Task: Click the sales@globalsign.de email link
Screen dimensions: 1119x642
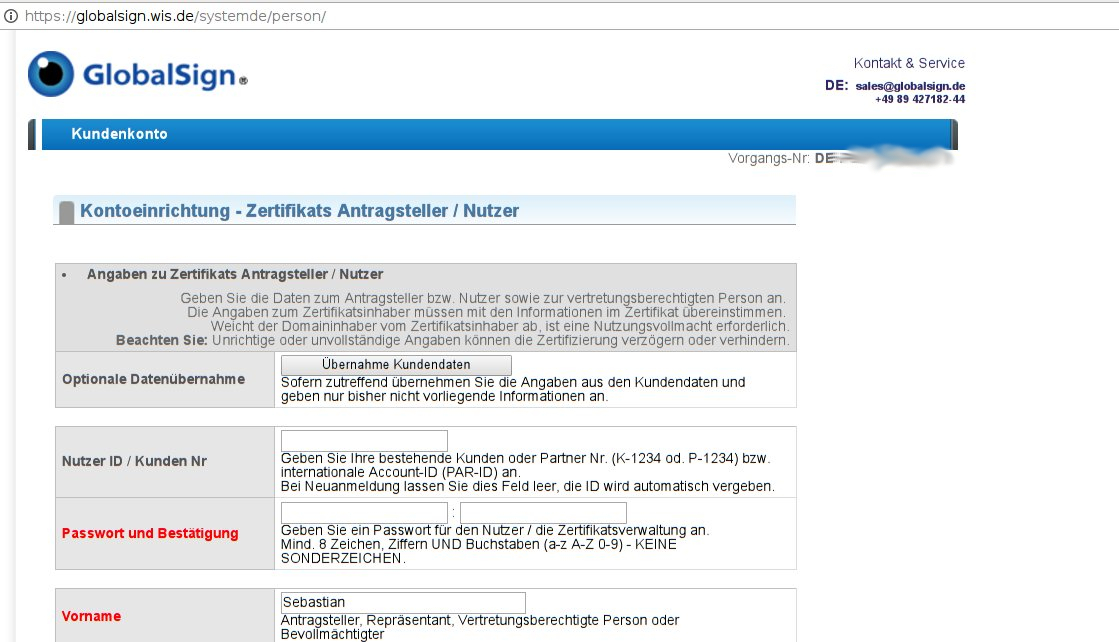Action: [x=910, y=86]
